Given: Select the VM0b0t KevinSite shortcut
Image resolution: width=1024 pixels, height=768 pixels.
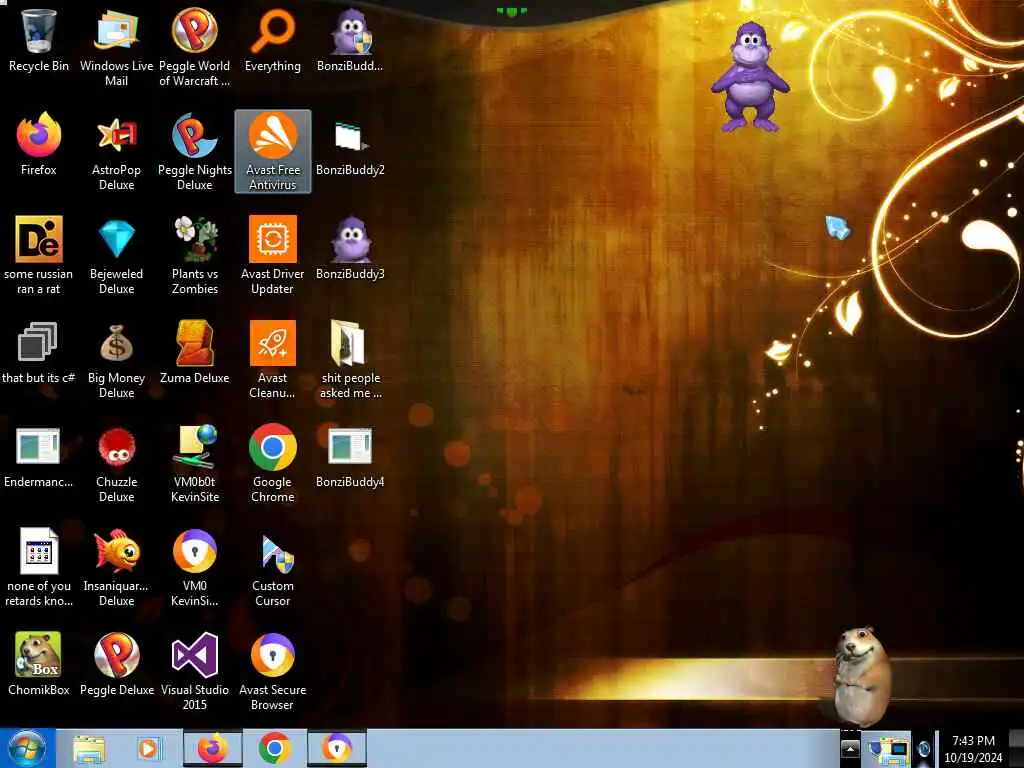Looking at the screenshot, I should [195, 464].
